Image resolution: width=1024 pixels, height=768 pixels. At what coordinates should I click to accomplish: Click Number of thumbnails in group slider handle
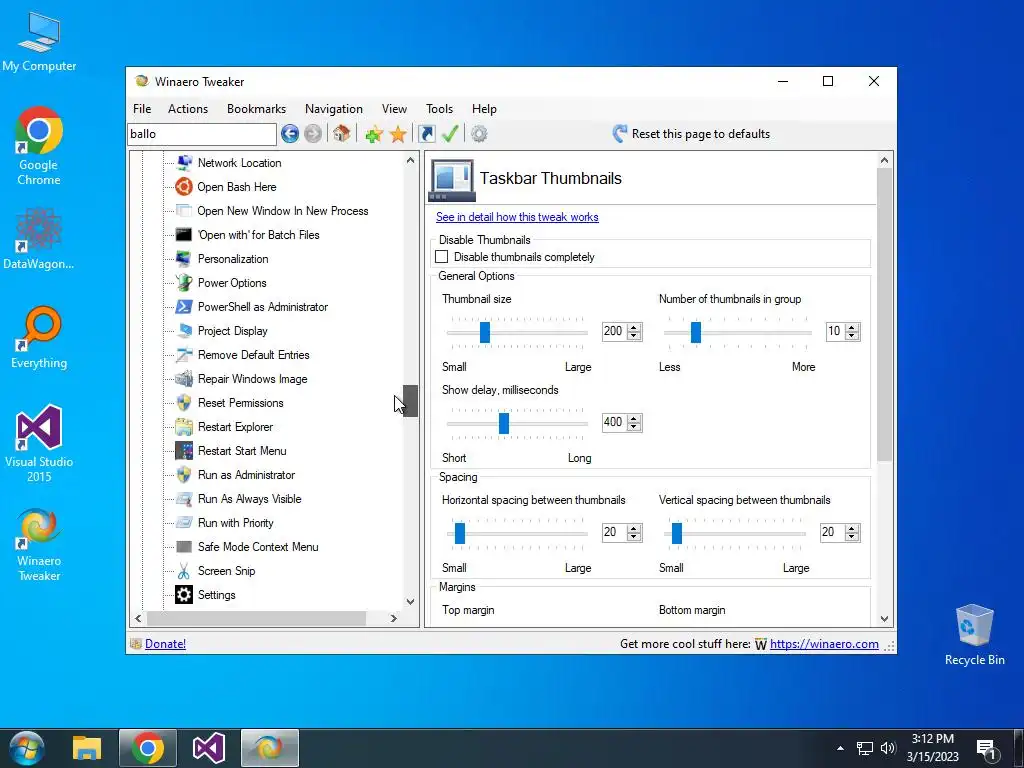click(696, 332)
